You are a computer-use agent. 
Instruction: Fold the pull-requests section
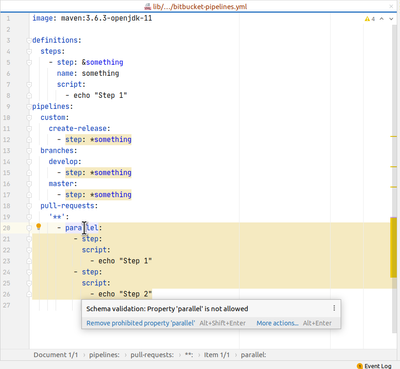tap(29, 206)
